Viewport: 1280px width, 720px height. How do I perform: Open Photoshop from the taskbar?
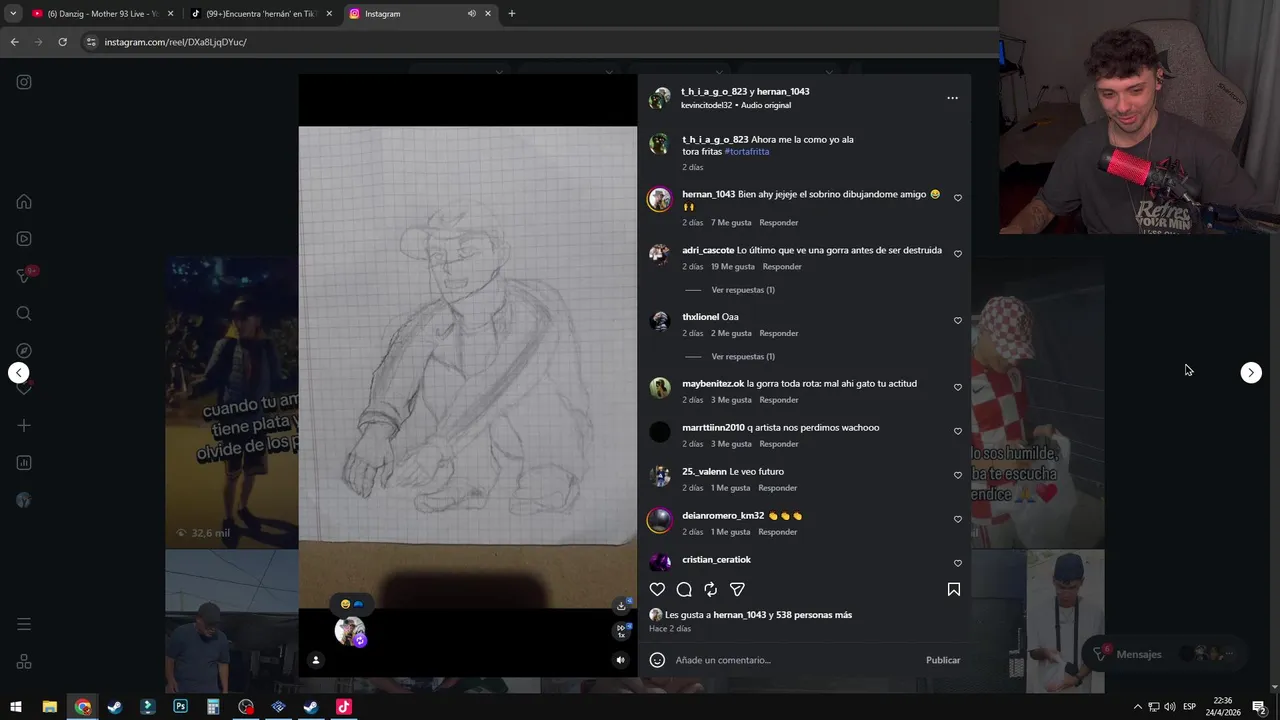(180, 707)
